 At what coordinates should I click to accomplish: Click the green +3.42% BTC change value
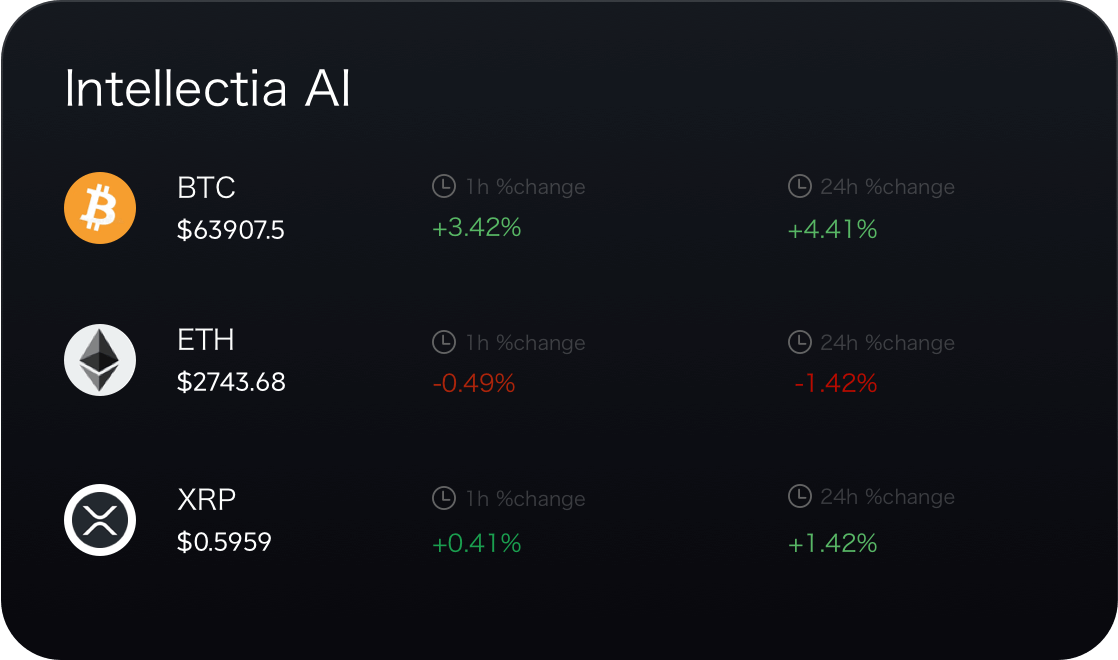(x=477, y=228)
